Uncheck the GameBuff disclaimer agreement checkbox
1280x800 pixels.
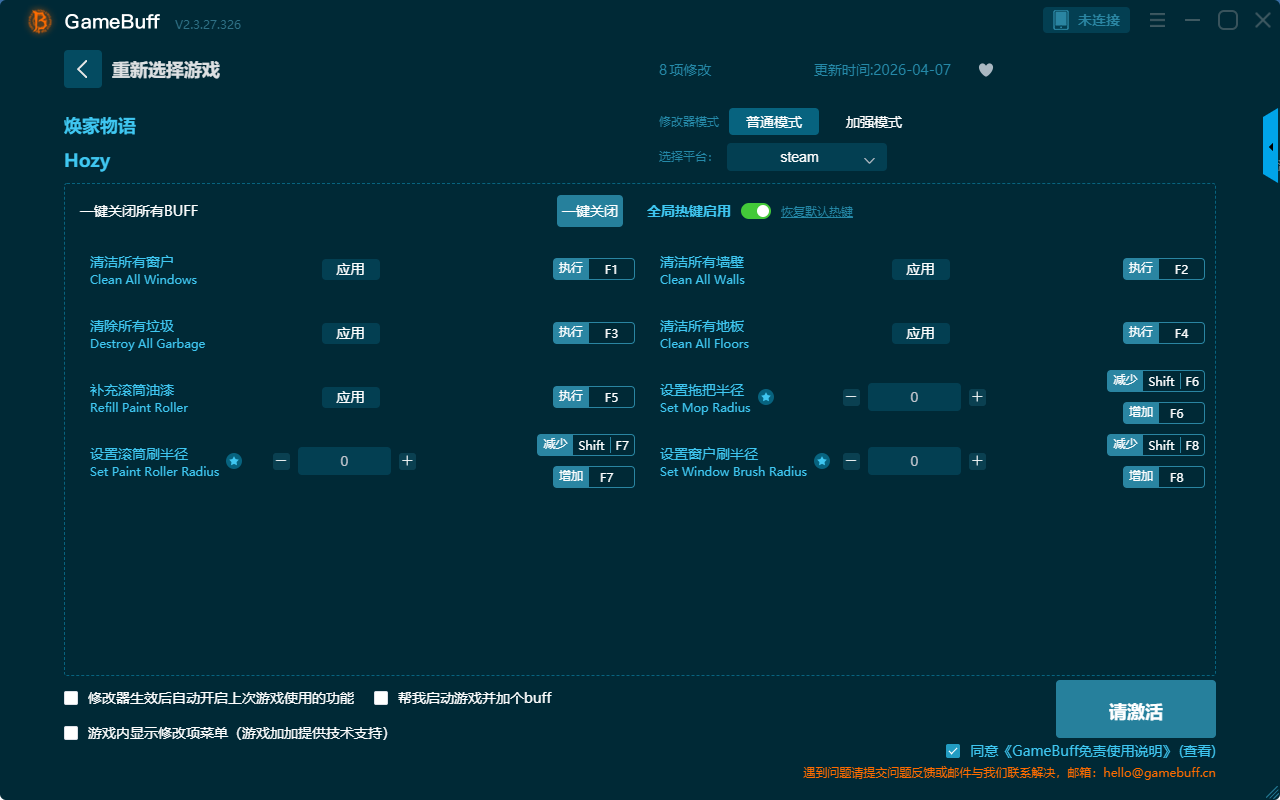coord(953,750)
